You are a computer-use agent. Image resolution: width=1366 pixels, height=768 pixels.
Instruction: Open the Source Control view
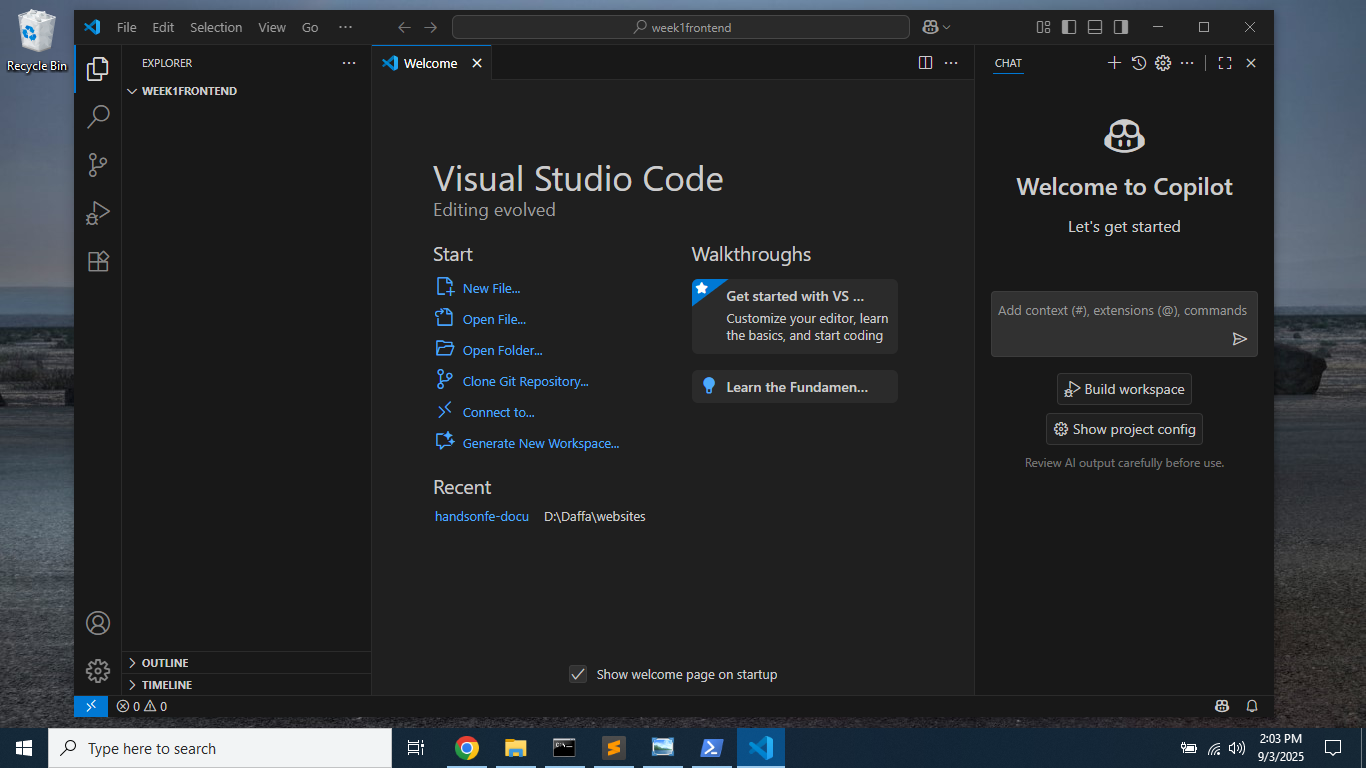pos(98,165)
